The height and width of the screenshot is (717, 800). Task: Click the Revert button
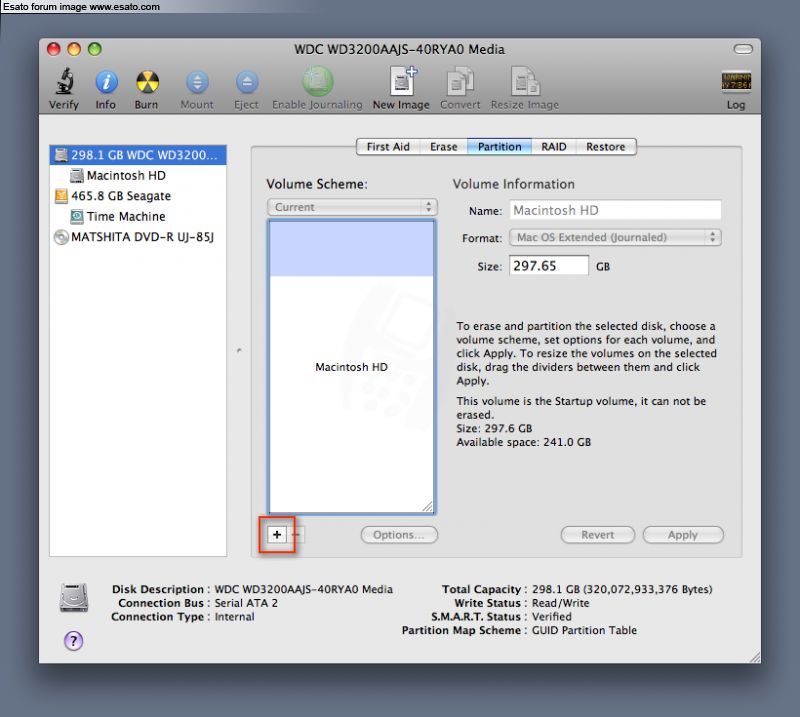pyautogui.click(x=597, y=535)
